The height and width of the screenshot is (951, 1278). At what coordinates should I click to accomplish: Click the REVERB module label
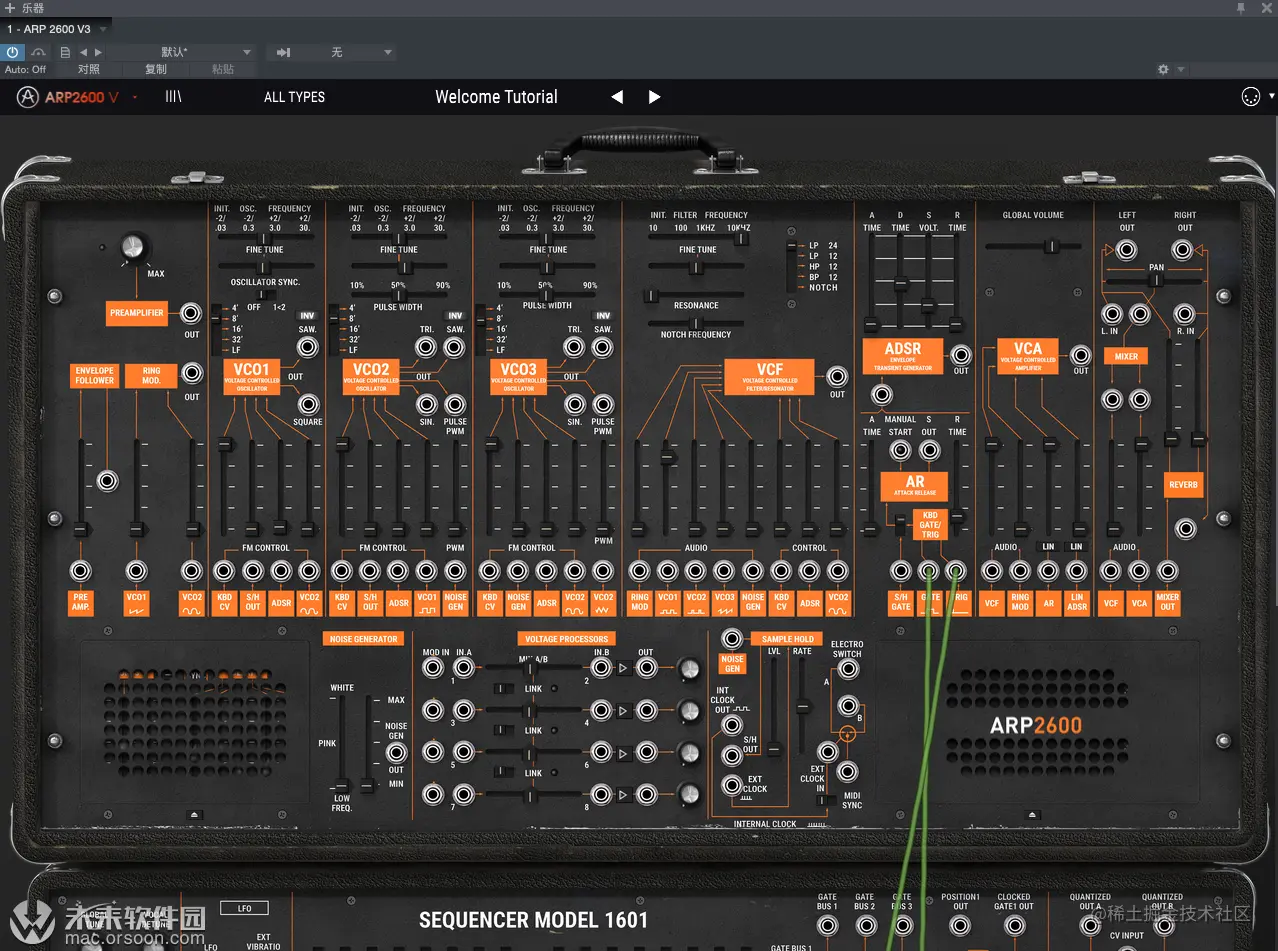[x=1183, y=485]
